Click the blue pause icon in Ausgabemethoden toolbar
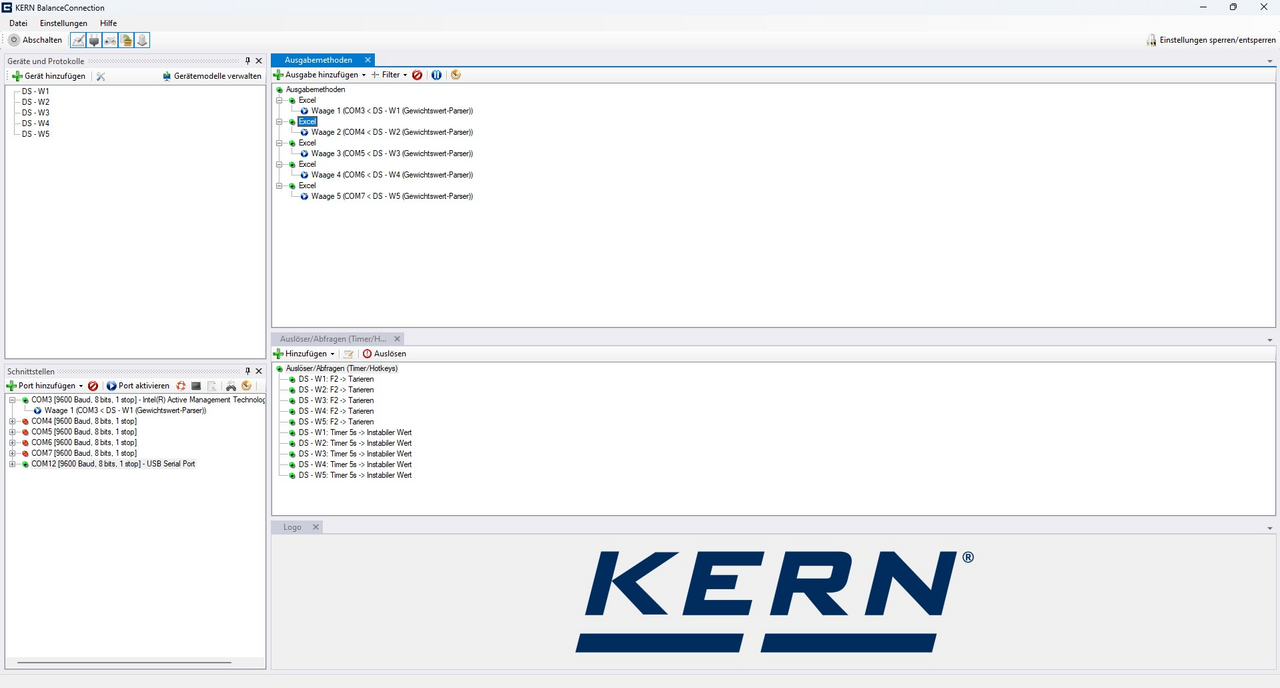The width and height of the screenshot is (1280, 688). click(436, 75)
